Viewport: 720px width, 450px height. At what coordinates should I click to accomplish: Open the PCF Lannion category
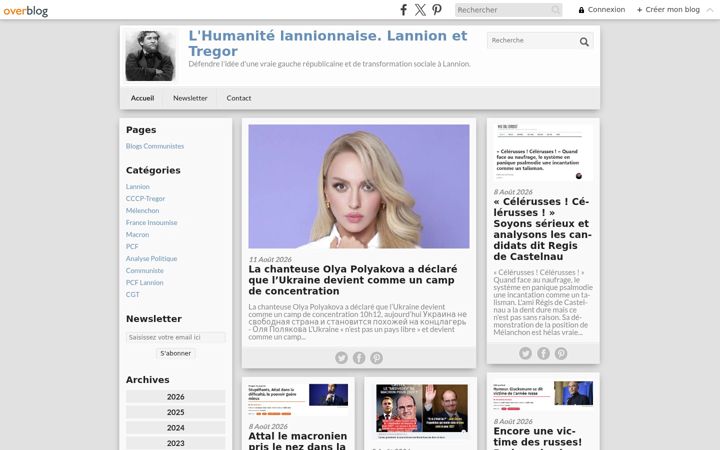[145, 282]
